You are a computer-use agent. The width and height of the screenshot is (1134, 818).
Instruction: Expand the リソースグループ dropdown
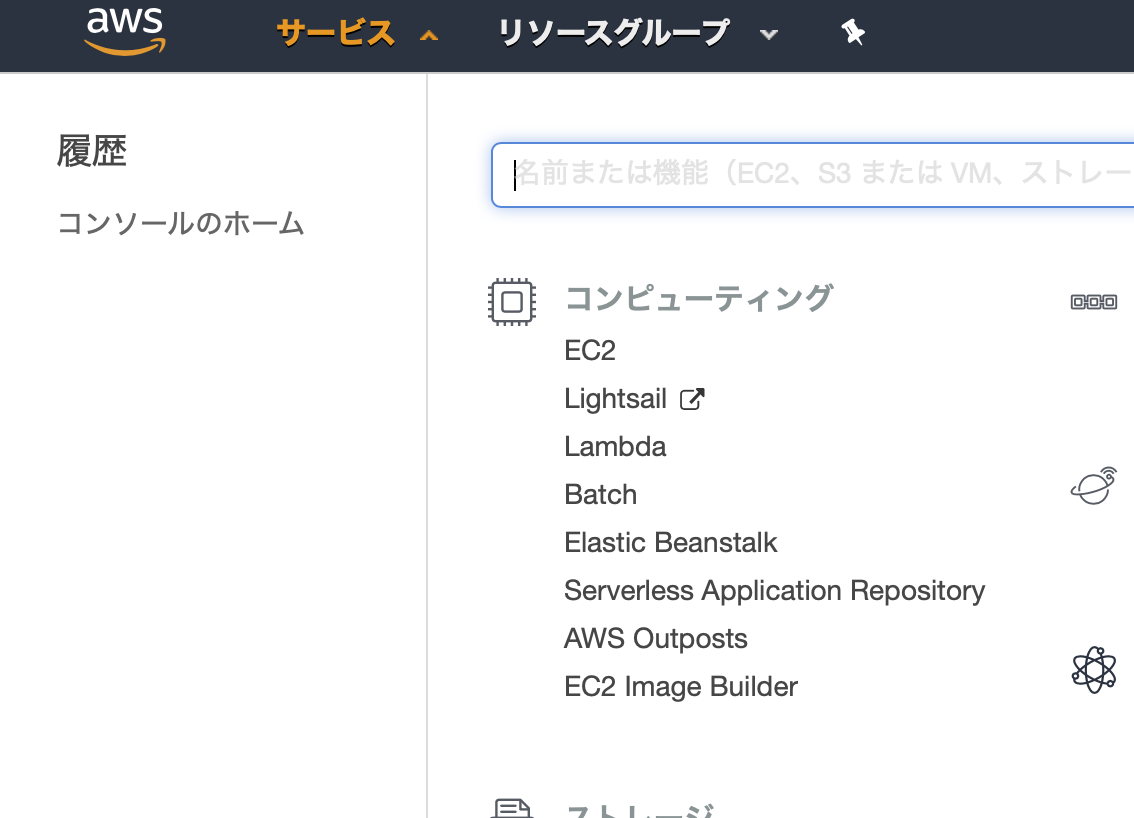[769, 34]
